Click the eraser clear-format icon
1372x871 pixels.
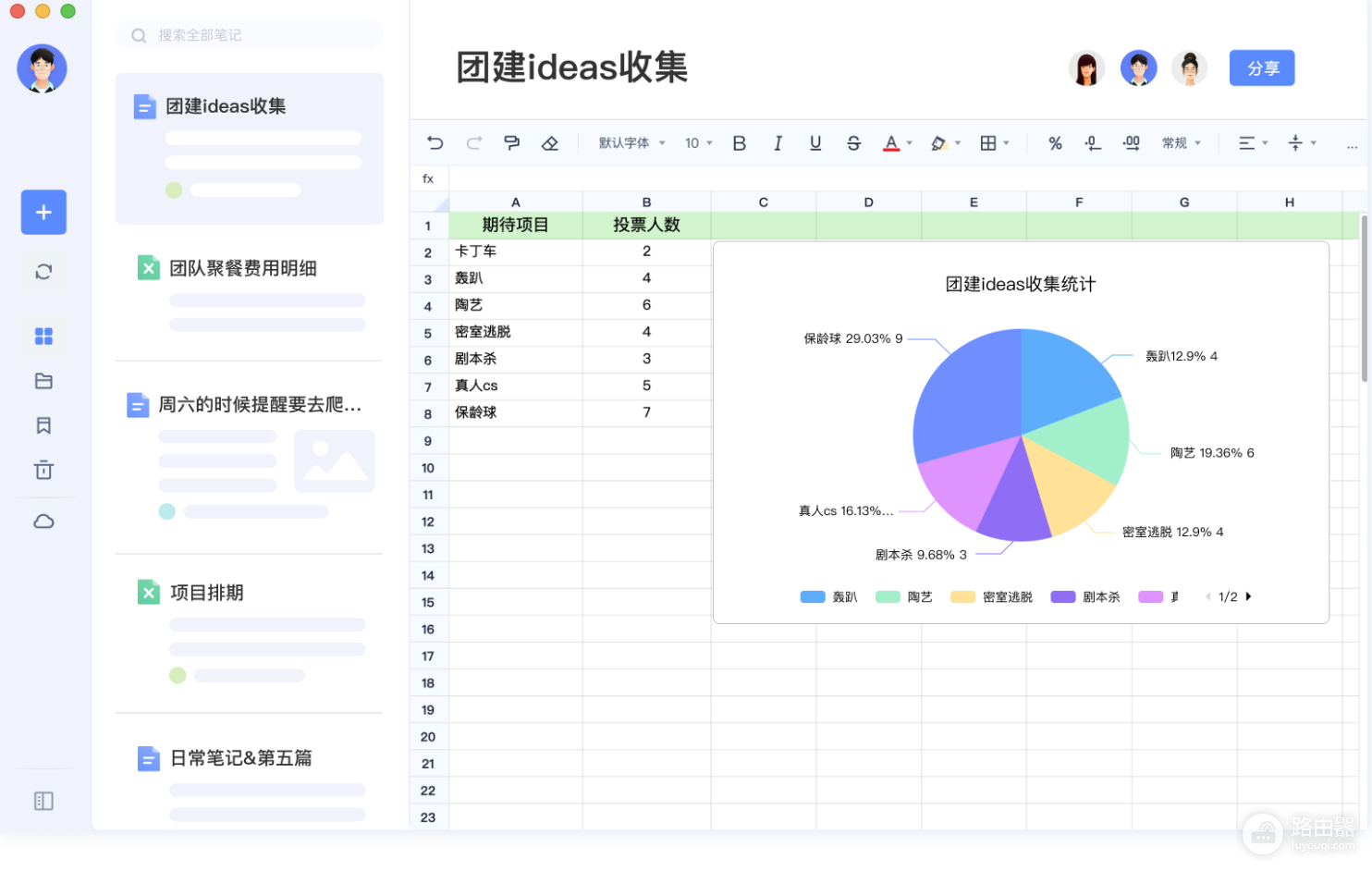pos(550,143)
